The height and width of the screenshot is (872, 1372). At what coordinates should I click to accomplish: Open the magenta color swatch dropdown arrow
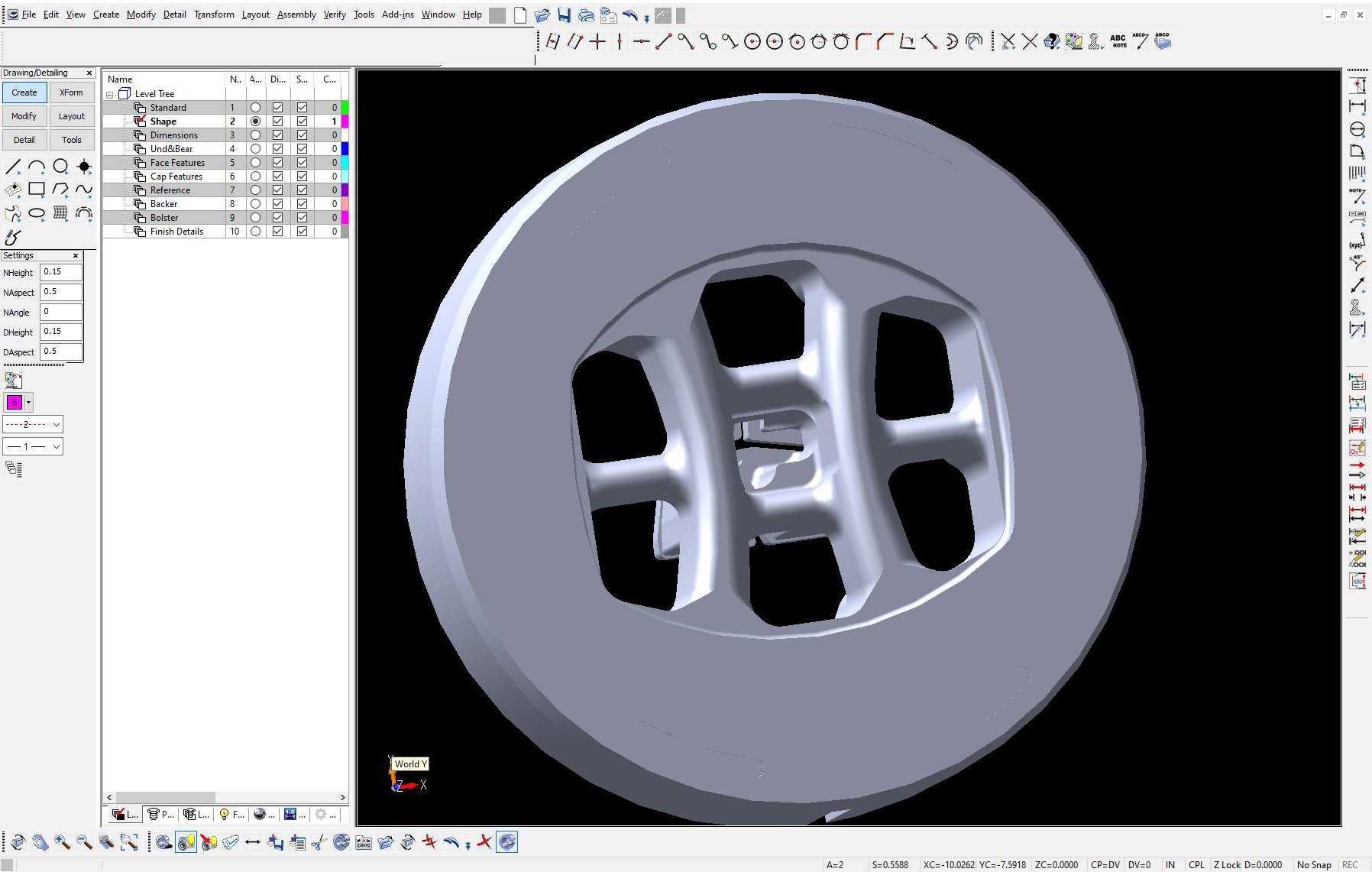coord(29,402)
